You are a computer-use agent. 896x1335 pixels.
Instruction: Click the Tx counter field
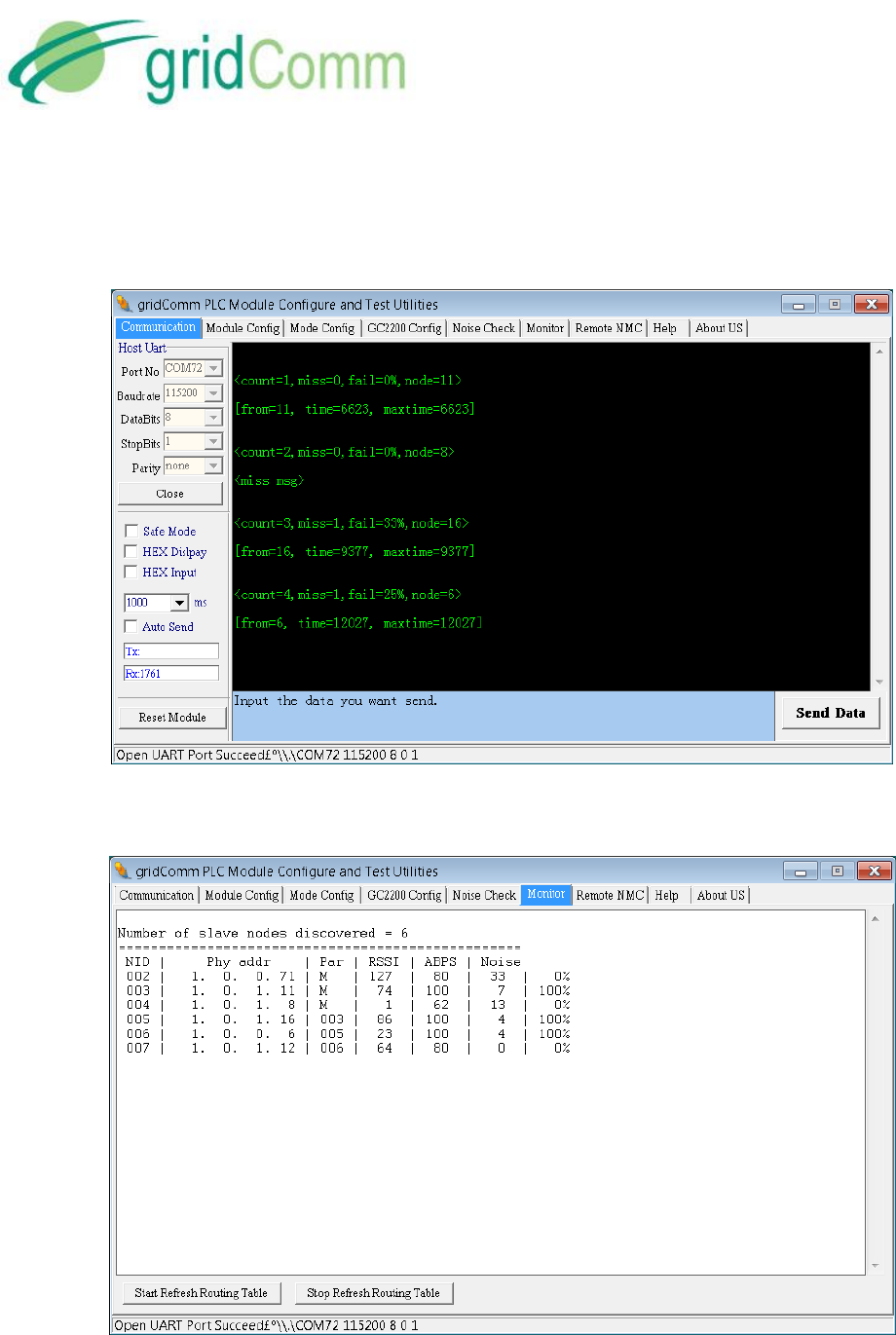click(171, 651)
